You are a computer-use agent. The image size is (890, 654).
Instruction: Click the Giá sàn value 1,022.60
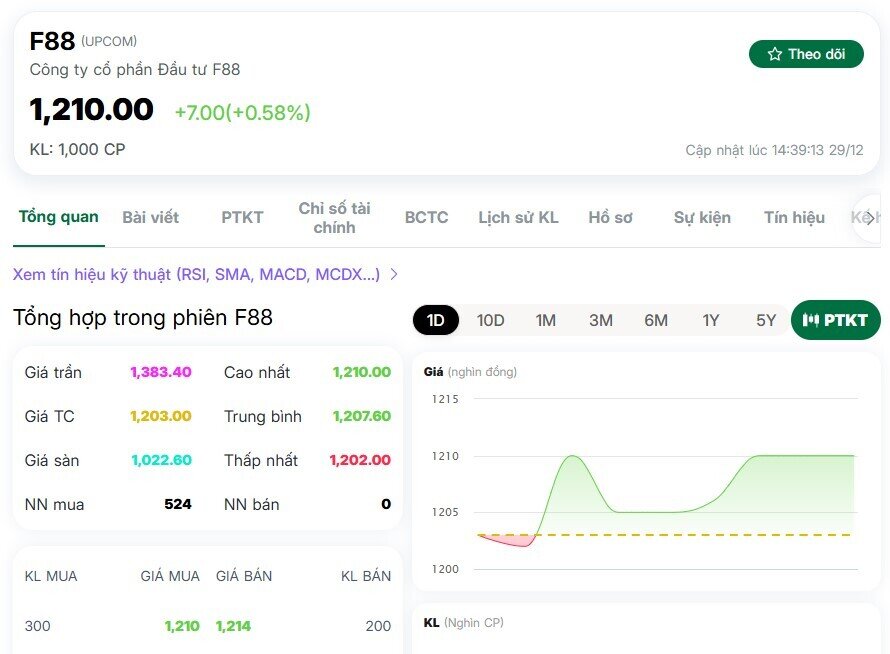pyautogui.click(x=161, y=460)
